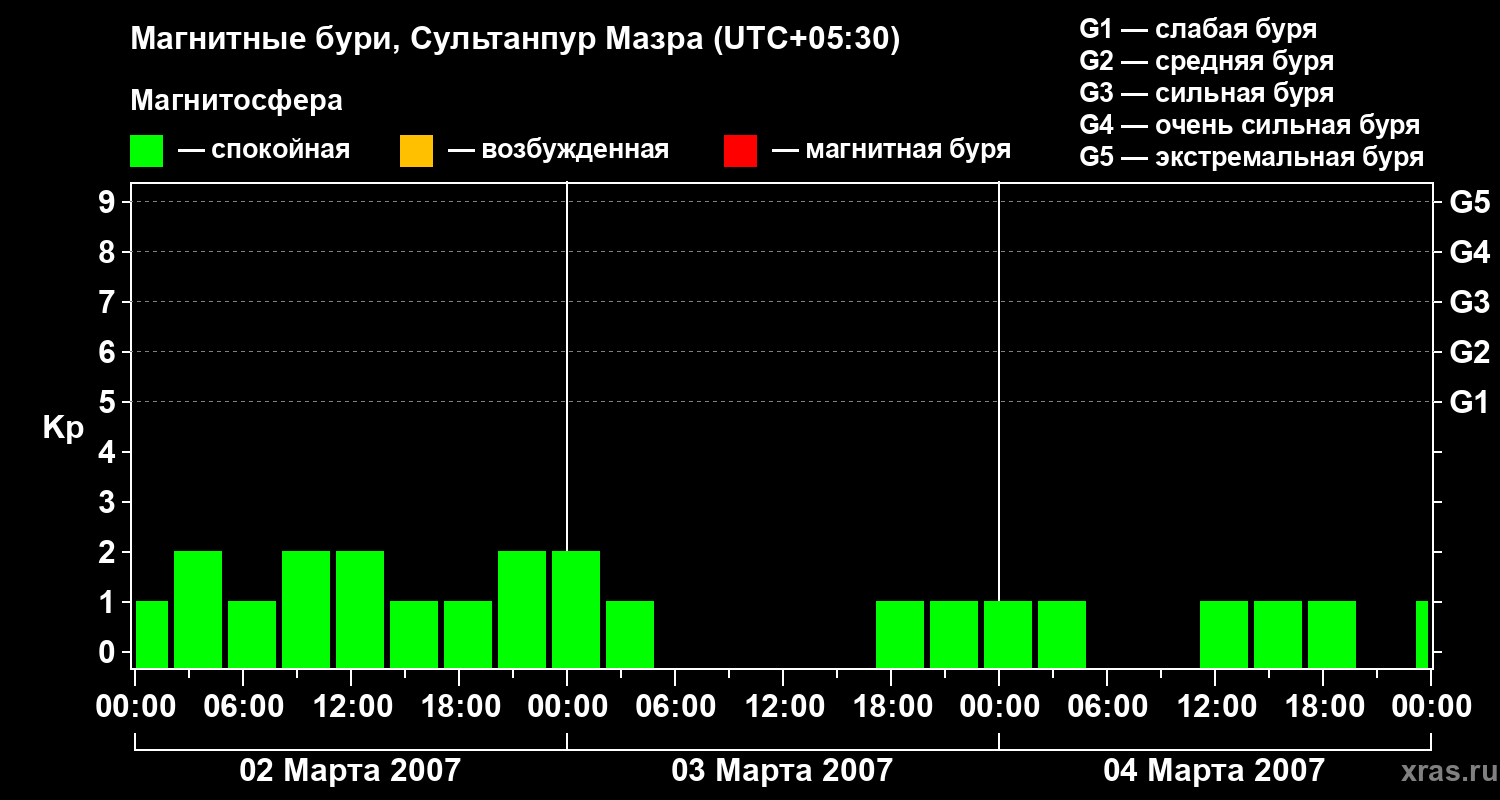Image resolution: width=1500 pixels, height=800 pixels.
Task: Click the Kp 1 bar spanning 14:30–17:30 on 02 Марта
Action: [414, 634]
